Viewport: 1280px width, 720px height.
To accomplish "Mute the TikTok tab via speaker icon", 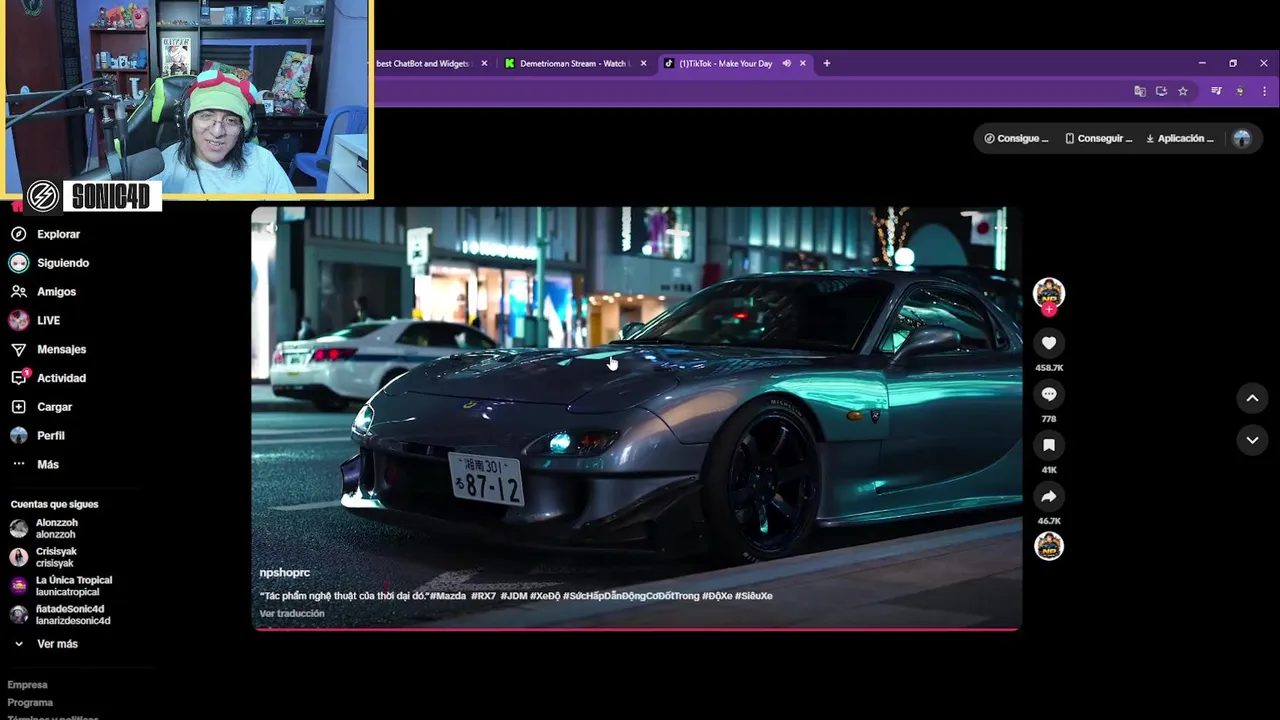I will point(787,63).
